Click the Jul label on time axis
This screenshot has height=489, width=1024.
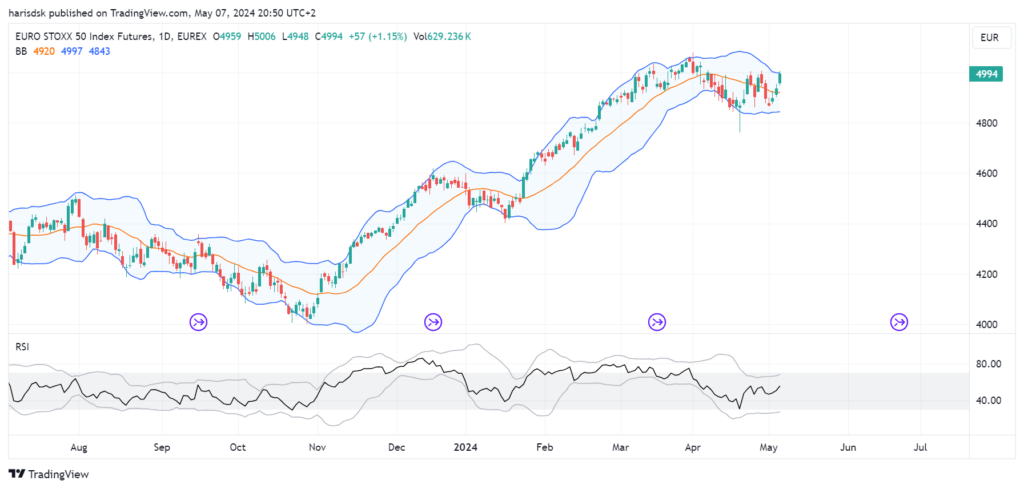pos(921,448)
